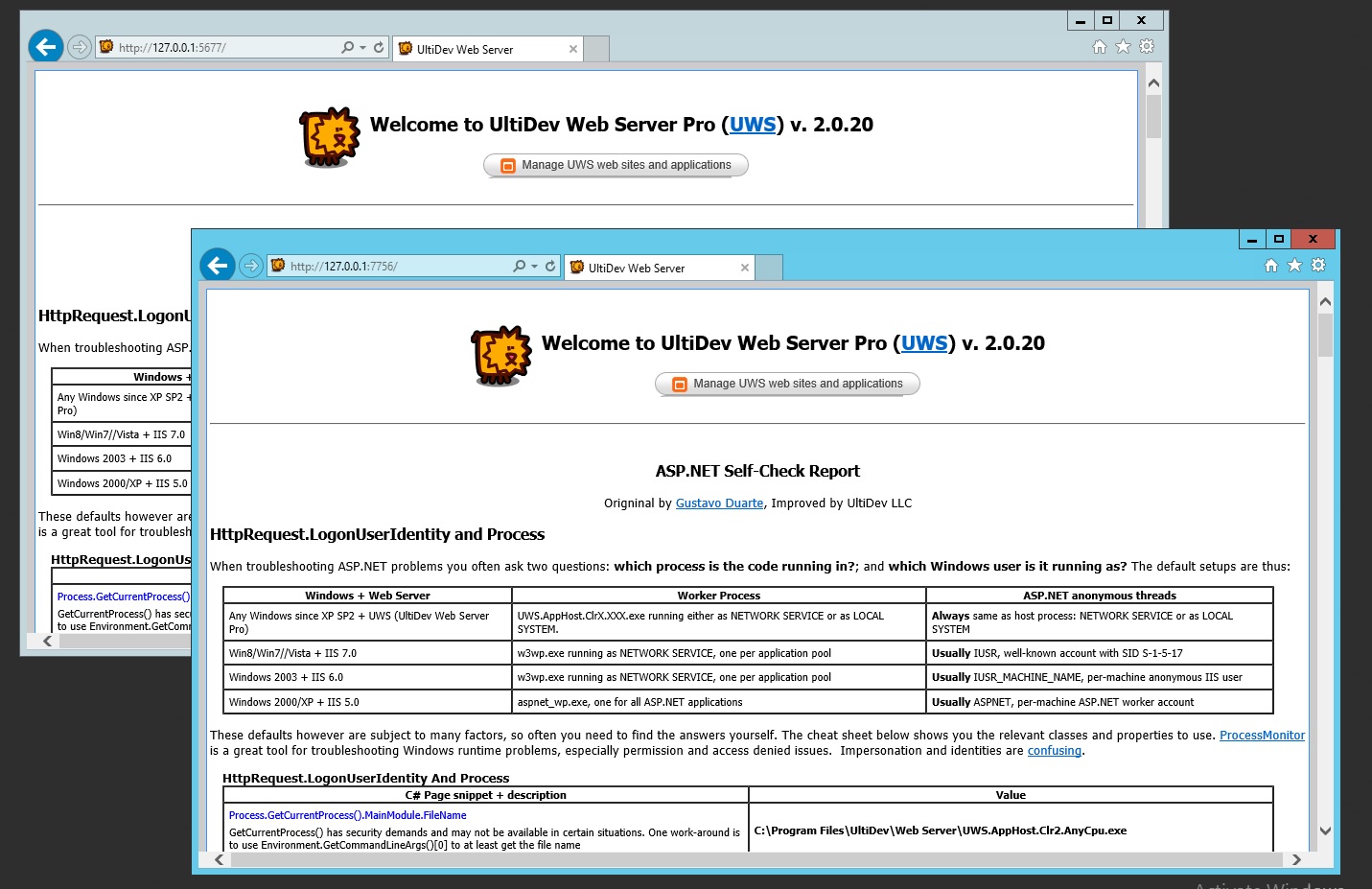Open Tools gear in background browser window

click(x=1147, y=47)
